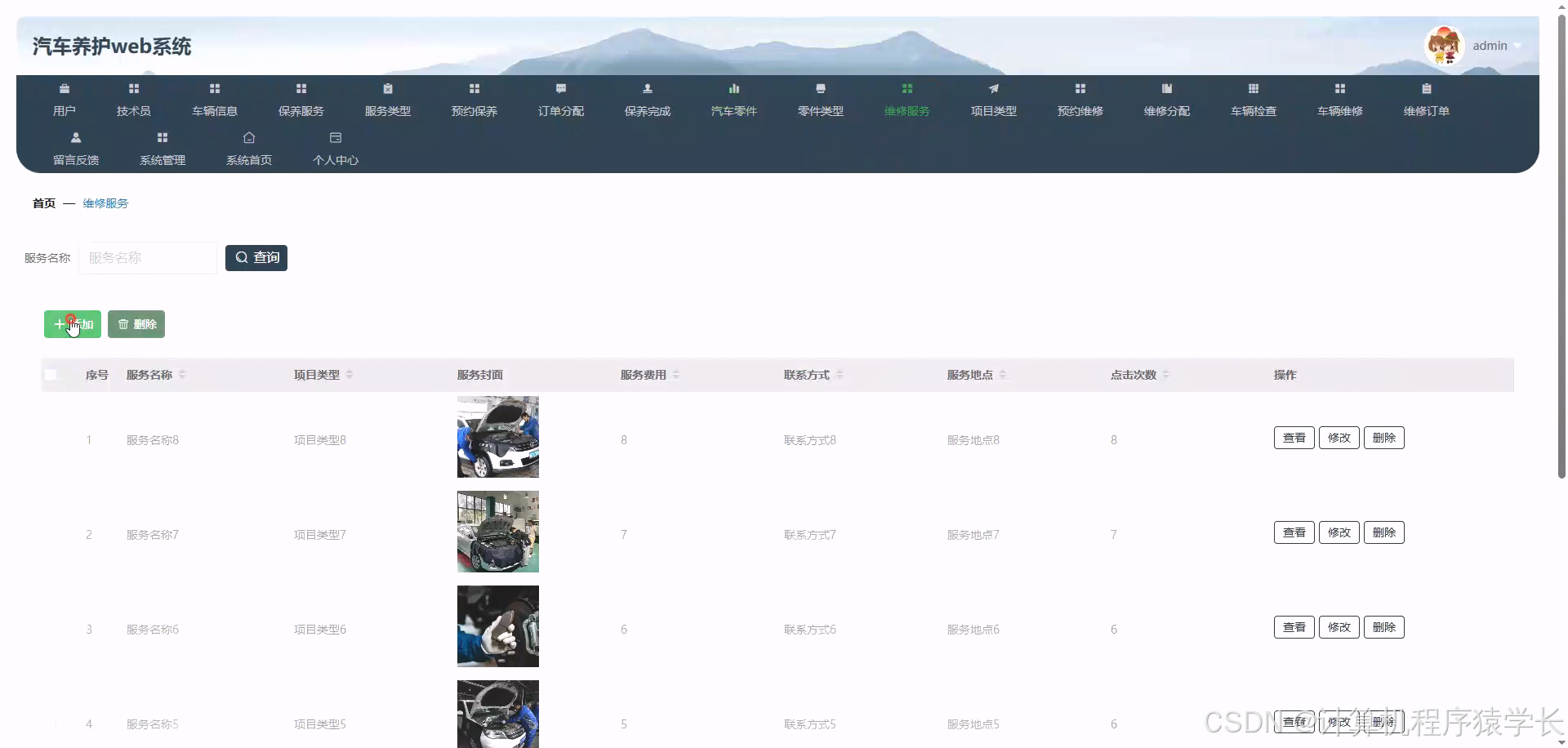Viewport: 1568px width, 748px height.
Task: Click 修改 for 服务名称7 row
Action: [x=1339, y=532]
